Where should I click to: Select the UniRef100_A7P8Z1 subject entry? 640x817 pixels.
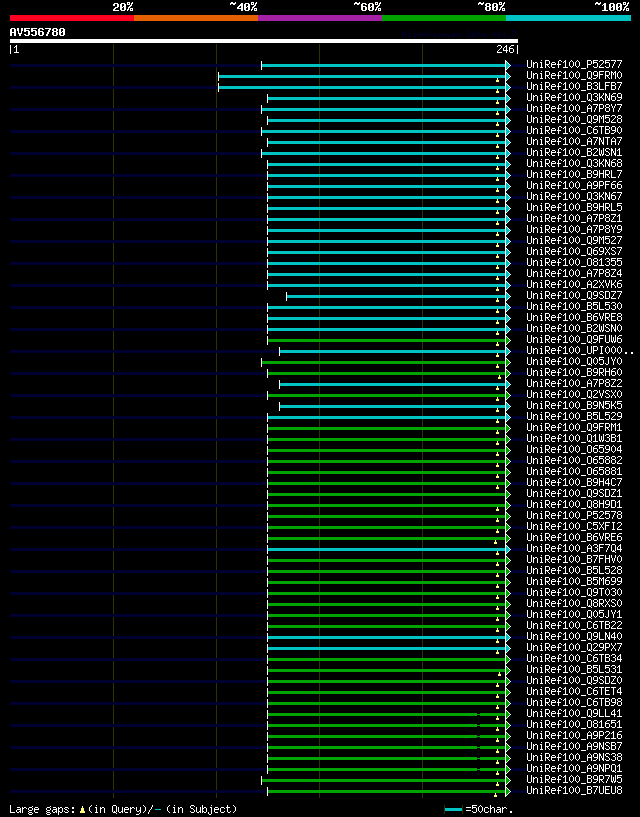click(574, 218)
